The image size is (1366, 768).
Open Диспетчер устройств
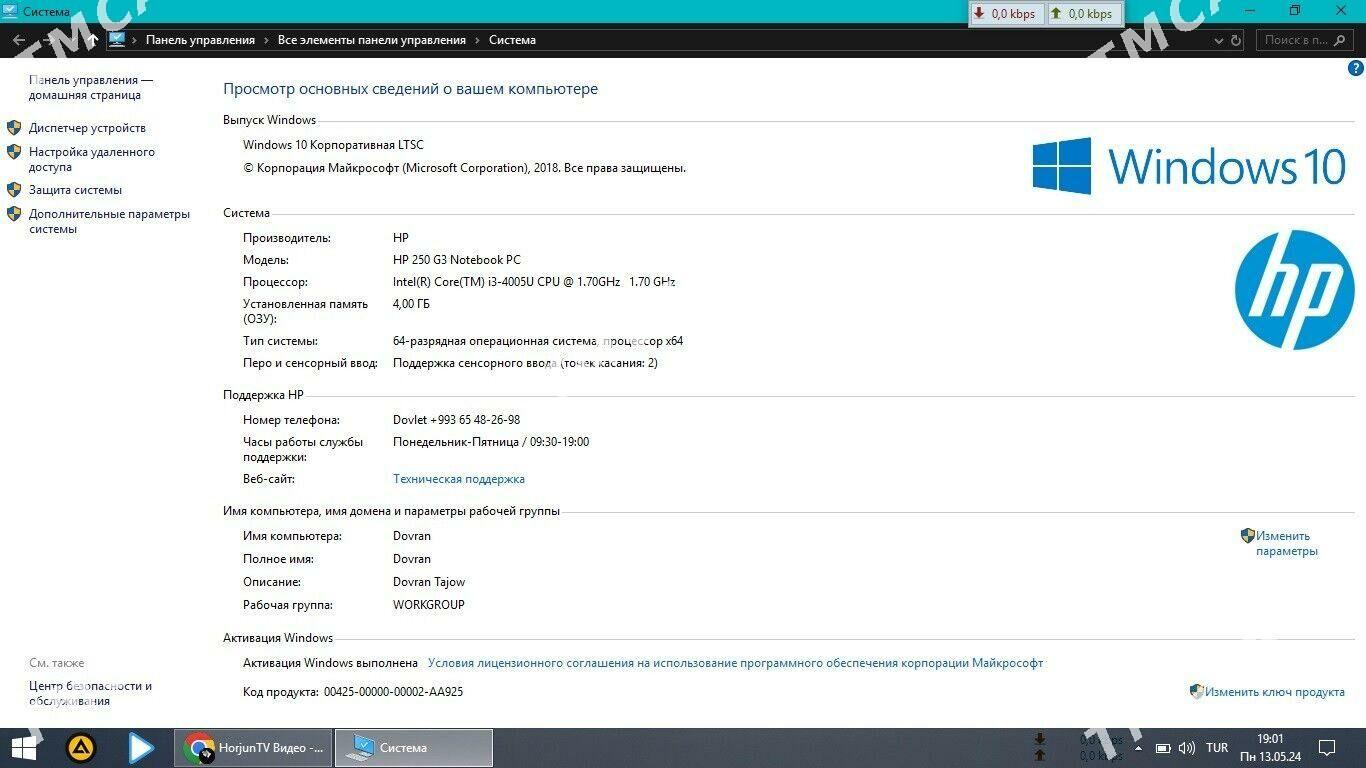pyautogui.click(x=87, y=128)
